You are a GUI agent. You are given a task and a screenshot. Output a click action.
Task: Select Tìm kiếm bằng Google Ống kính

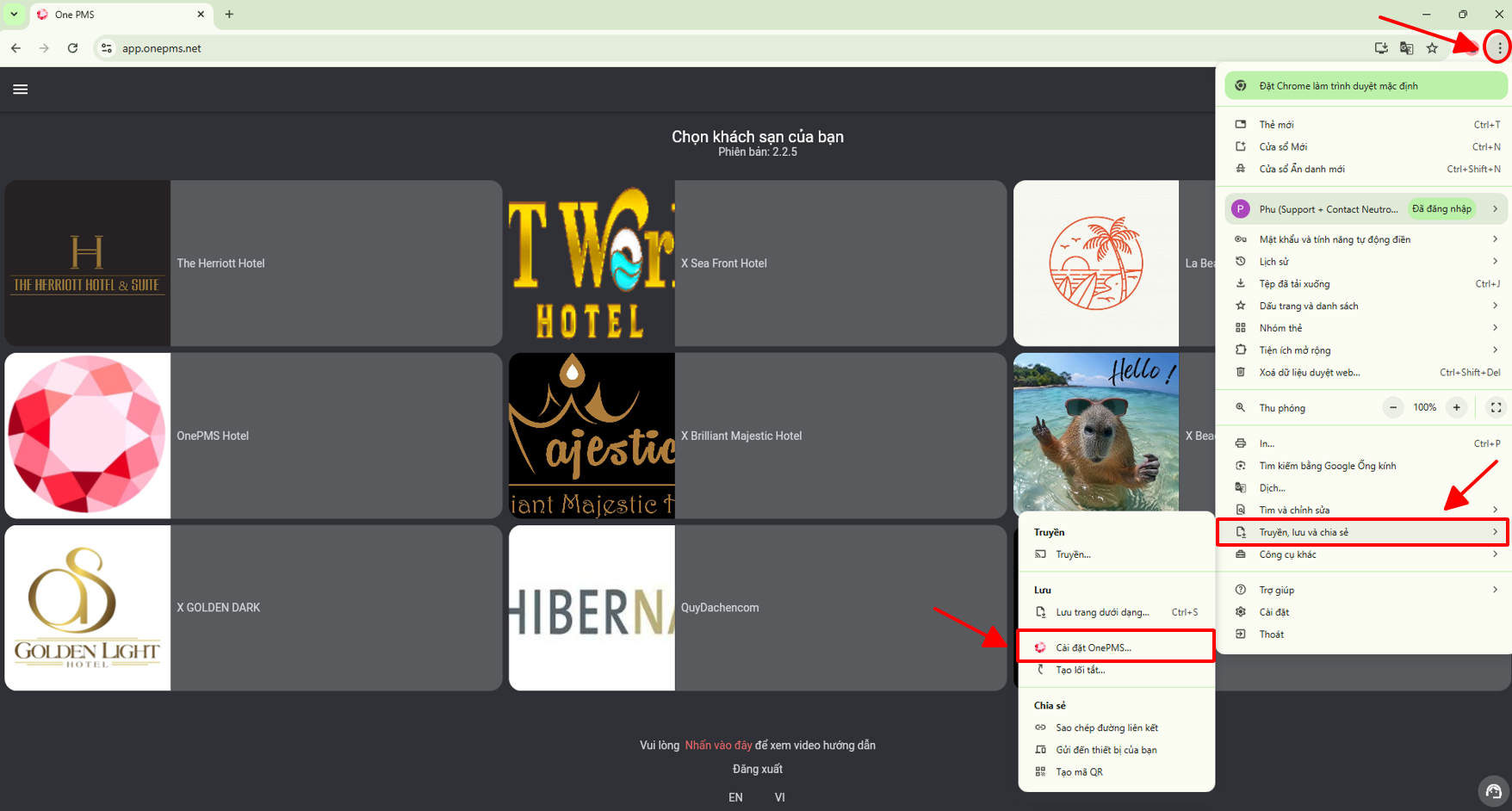coord(1367,466)
